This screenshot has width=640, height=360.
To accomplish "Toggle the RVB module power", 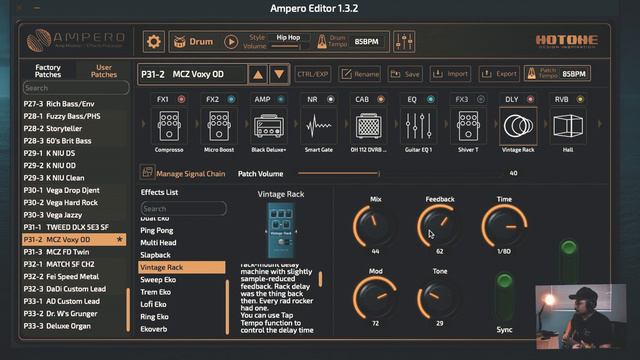I will 580,99.
